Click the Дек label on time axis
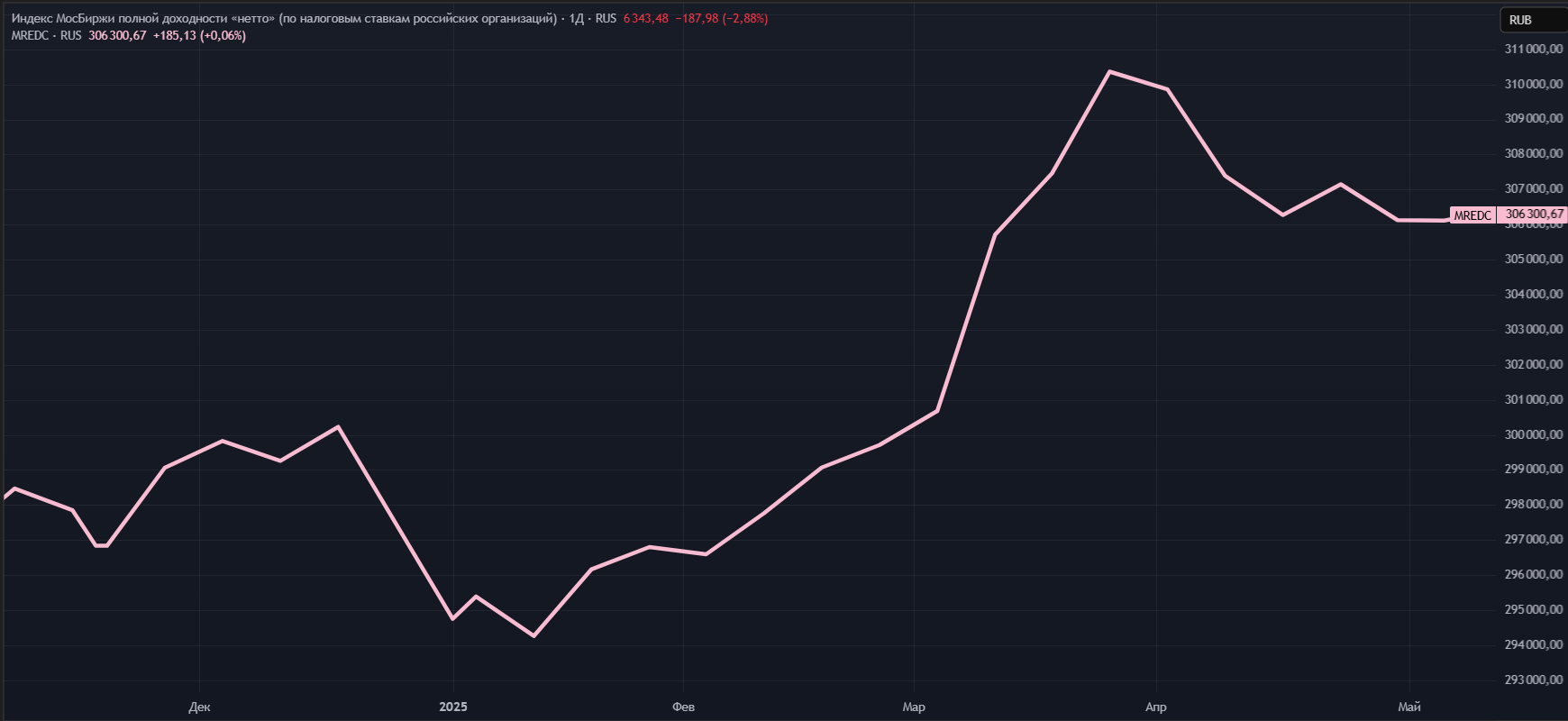Image resolution: width=1568 pixels, height=721 pixels. 199,707
